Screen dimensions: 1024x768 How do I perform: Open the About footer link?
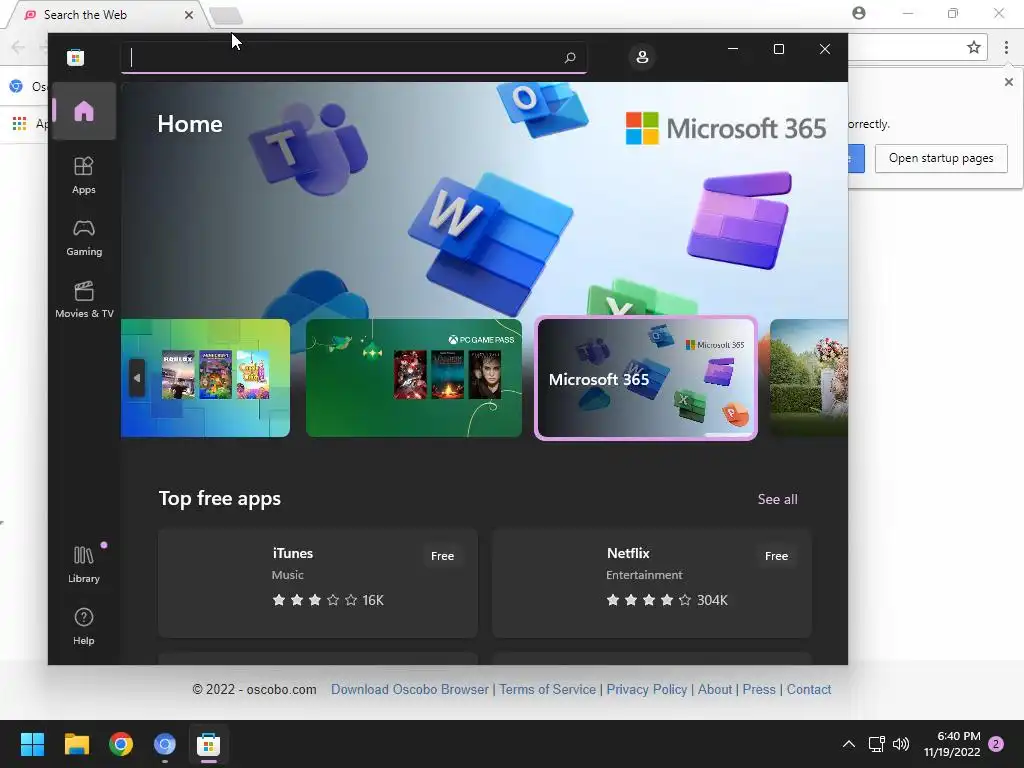coord(714,689)
